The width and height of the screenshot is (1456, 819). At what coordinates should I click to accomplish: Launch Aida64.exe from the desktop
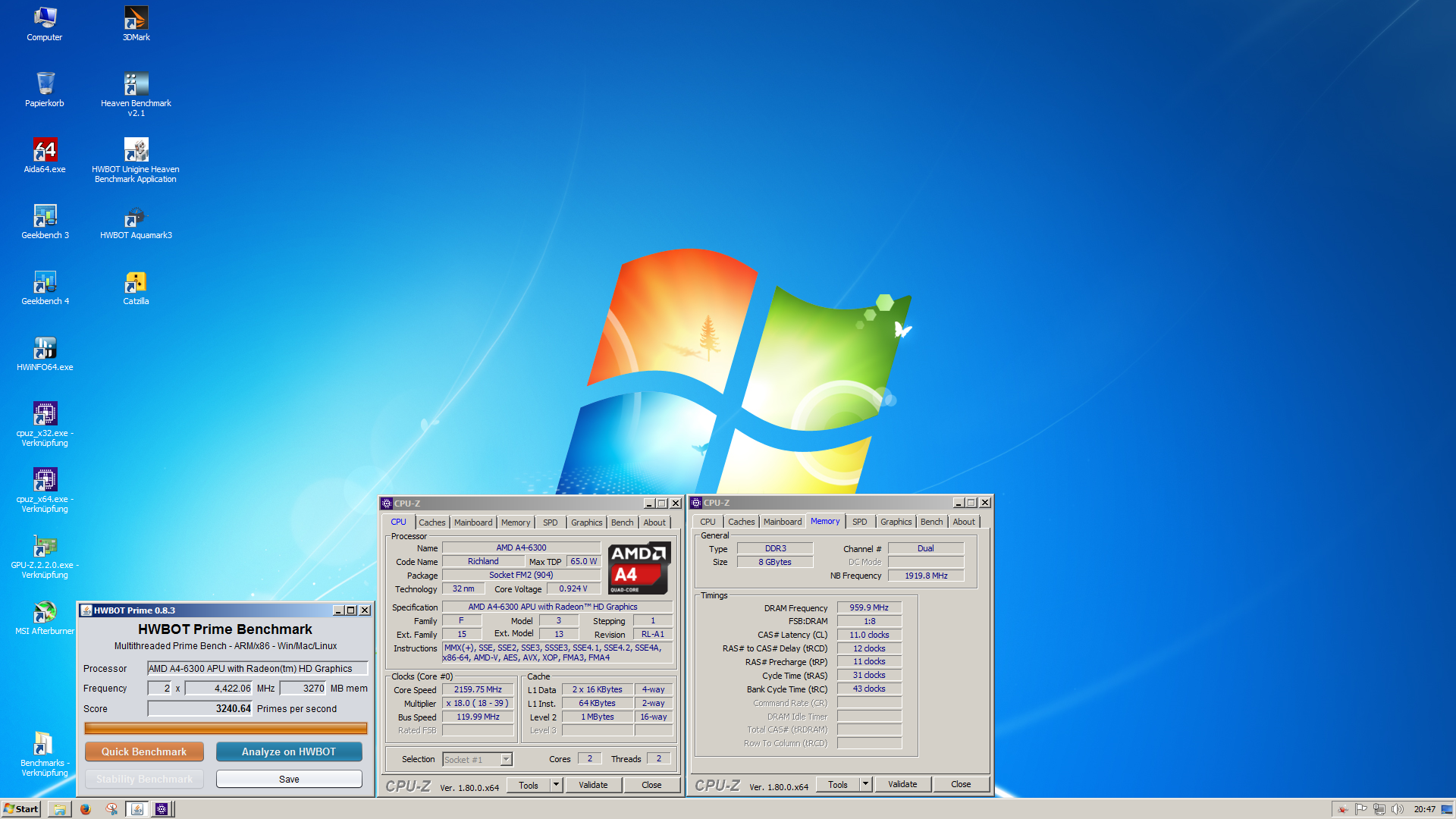click(x=45, y=155)
